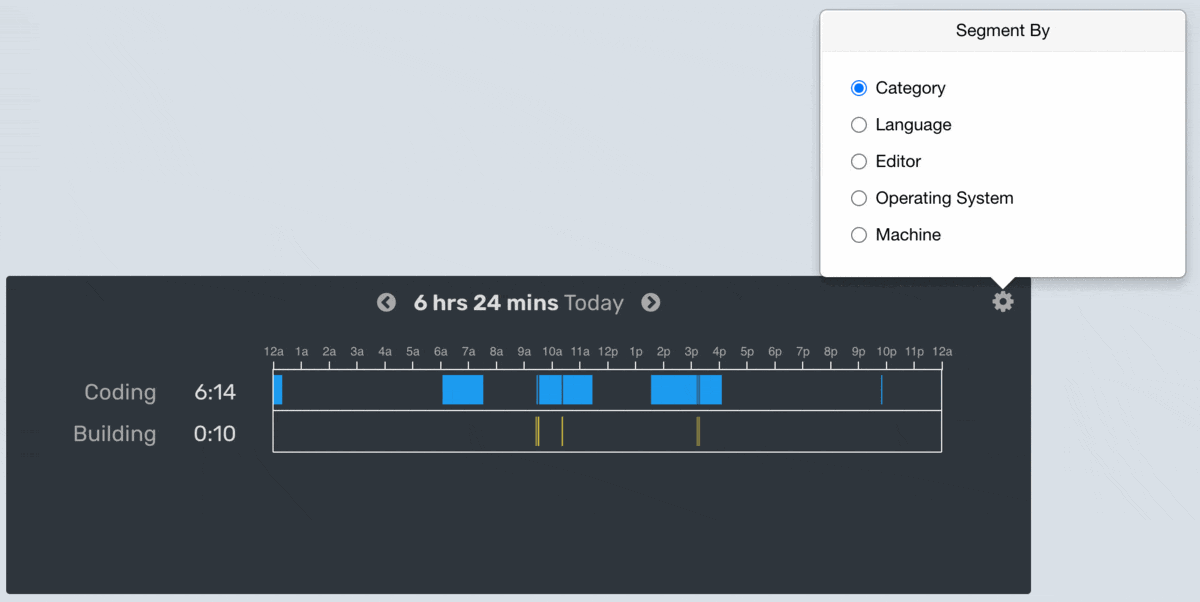Select Operating System radio option
The height and width of the screenshot is (602, 1200).
click(x=859, y=198)
